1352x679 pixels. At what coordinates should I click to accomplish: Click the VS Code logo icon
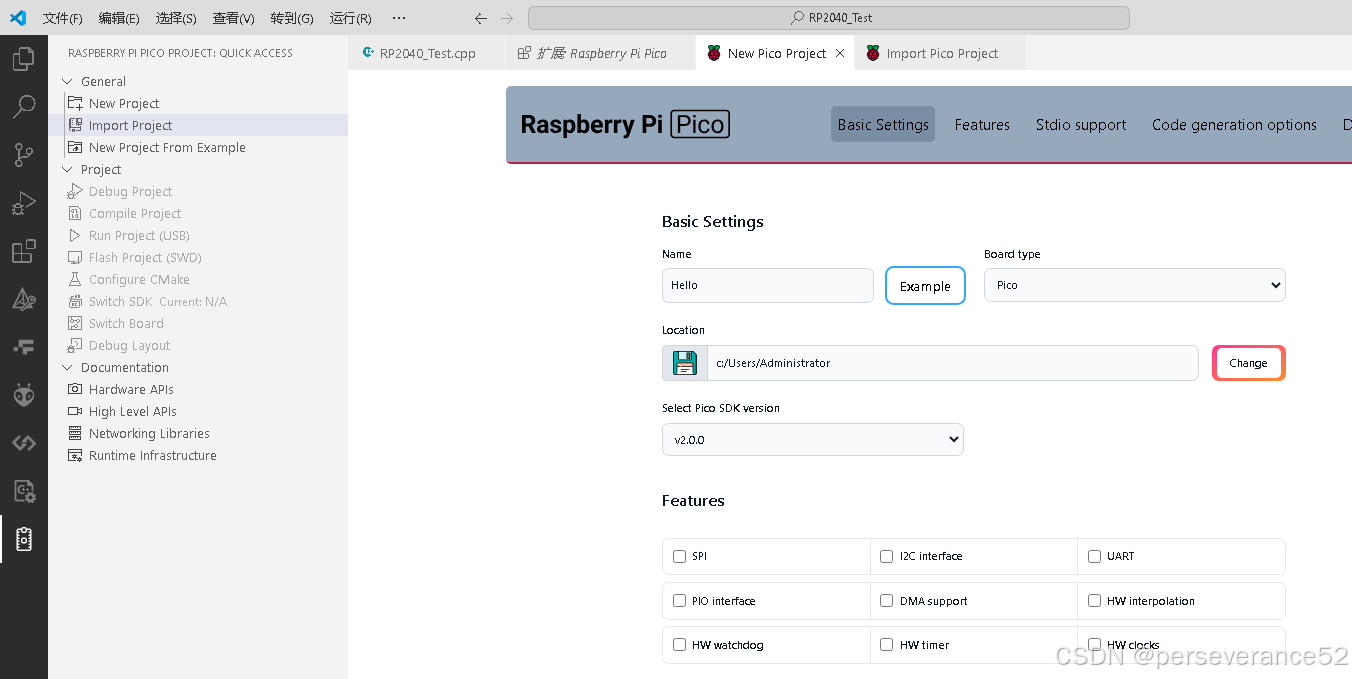pyautogui.click(x=17, y=18)
